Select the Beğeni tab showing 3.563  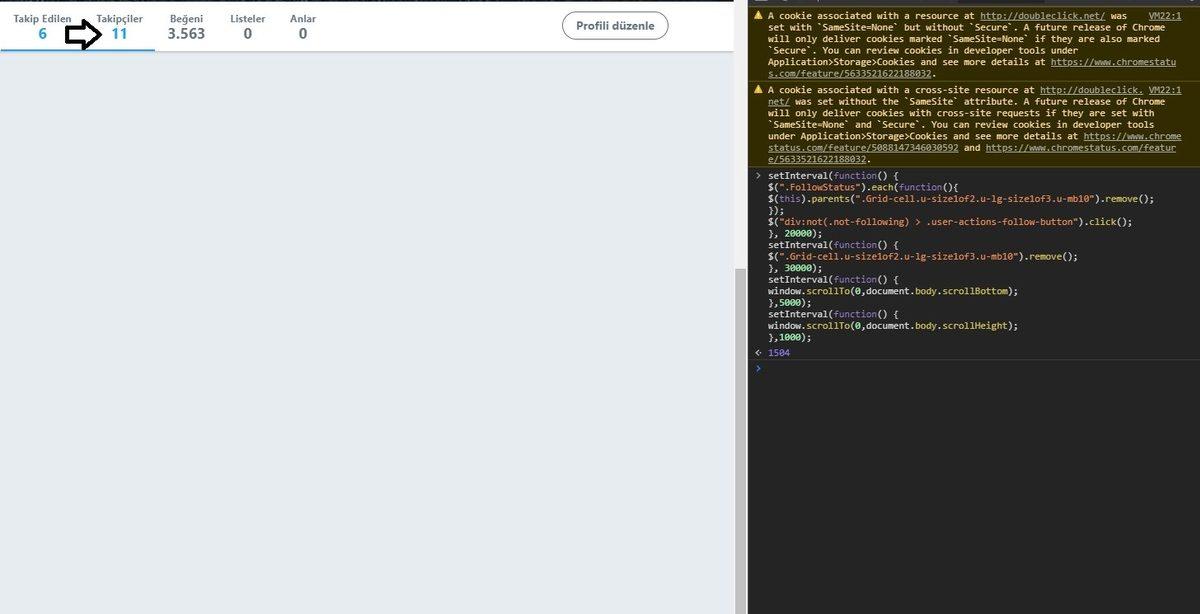[186, 27]
